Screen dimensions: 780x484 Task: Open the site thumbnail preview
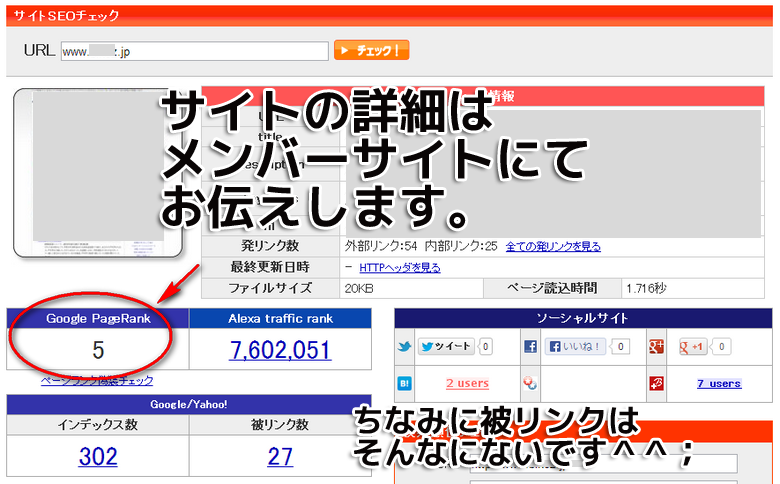pos(98,173)
